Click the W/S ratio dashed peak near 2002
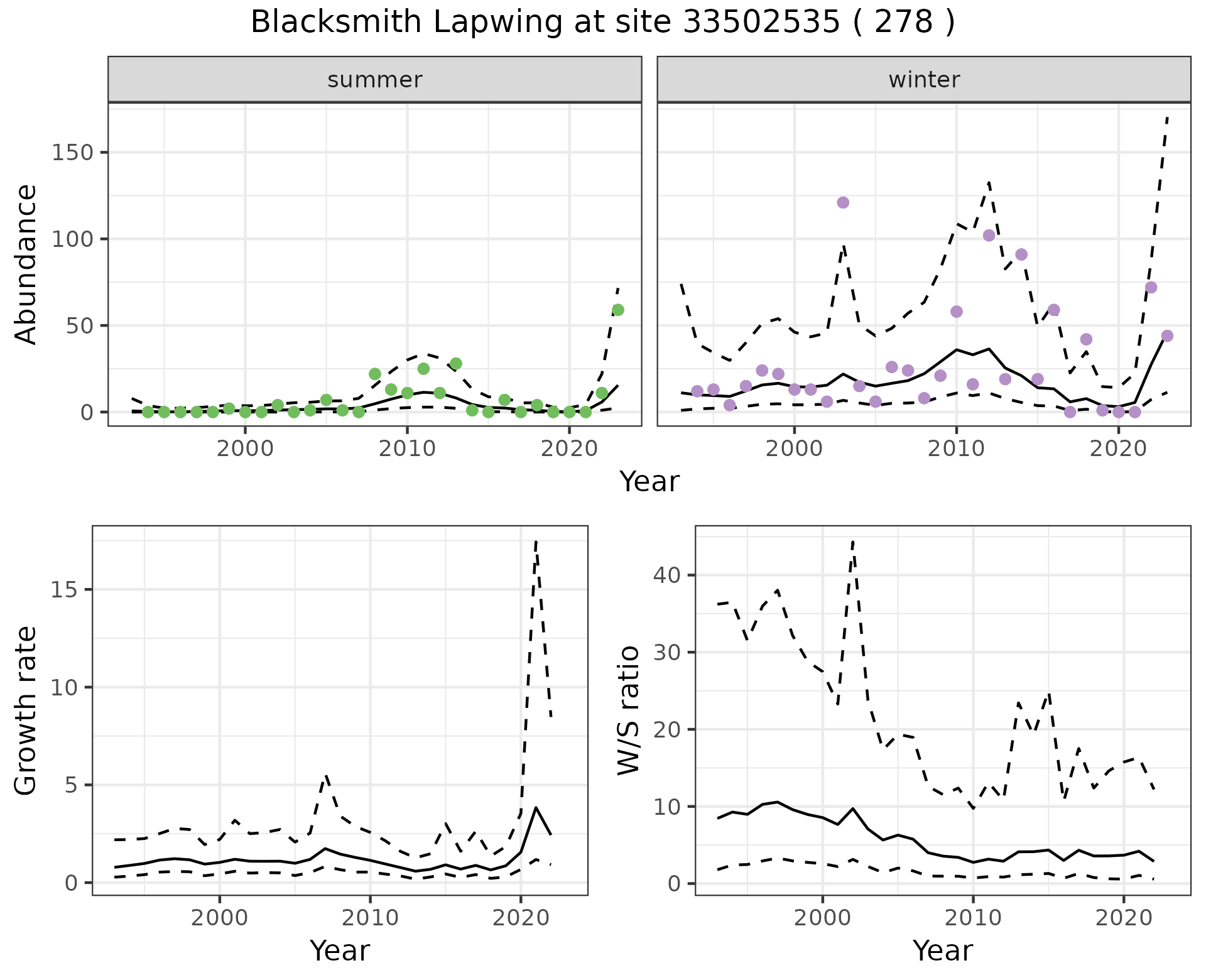 click(x=852, y=542)
